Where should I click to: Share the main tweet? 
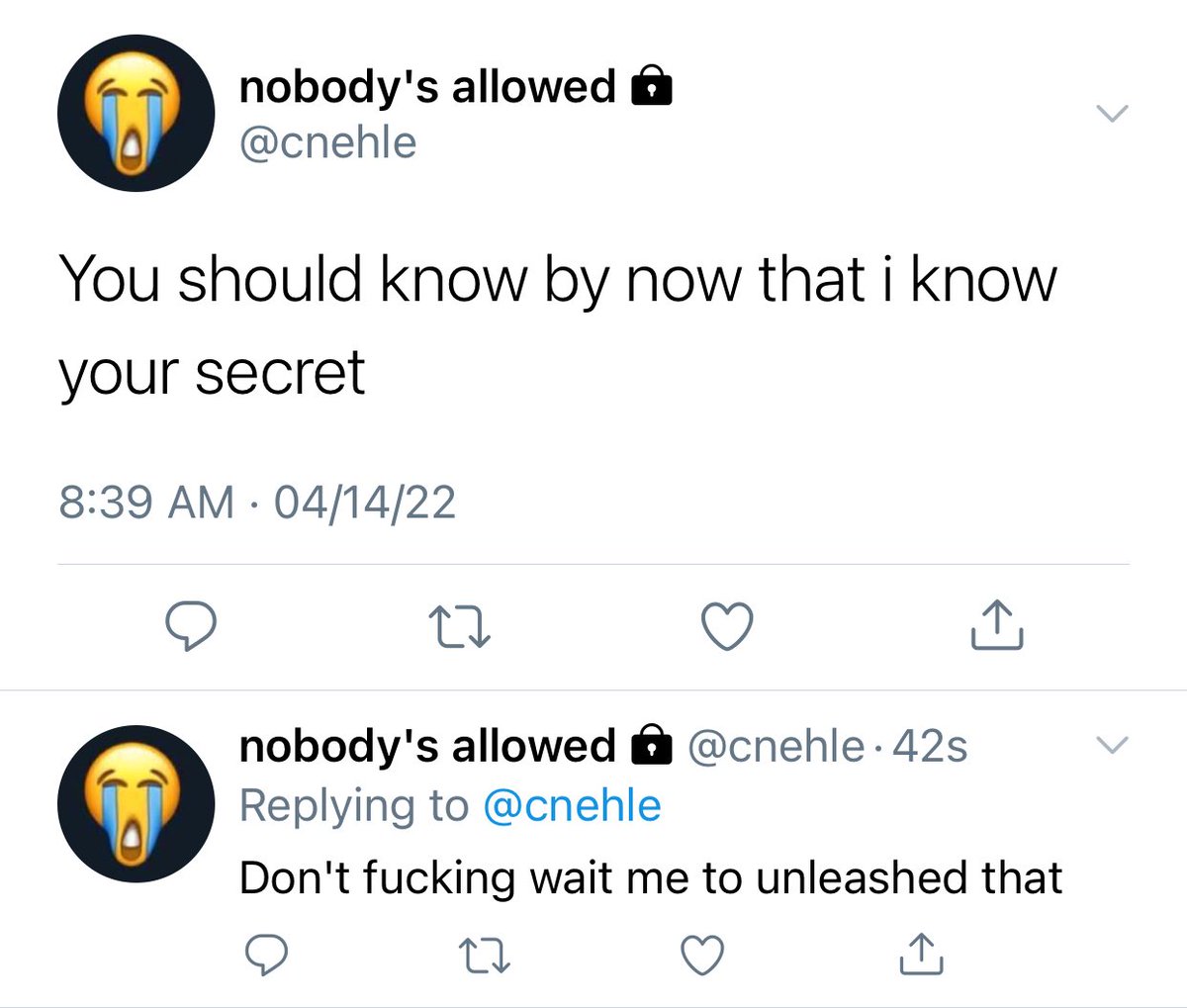(996, 624)
